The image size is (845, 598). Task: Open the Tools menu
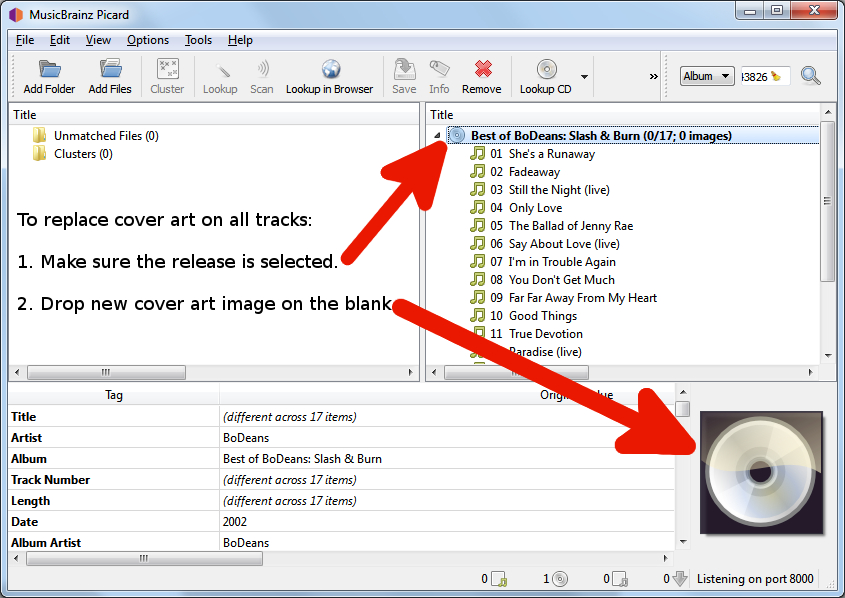tap(198, 40)
